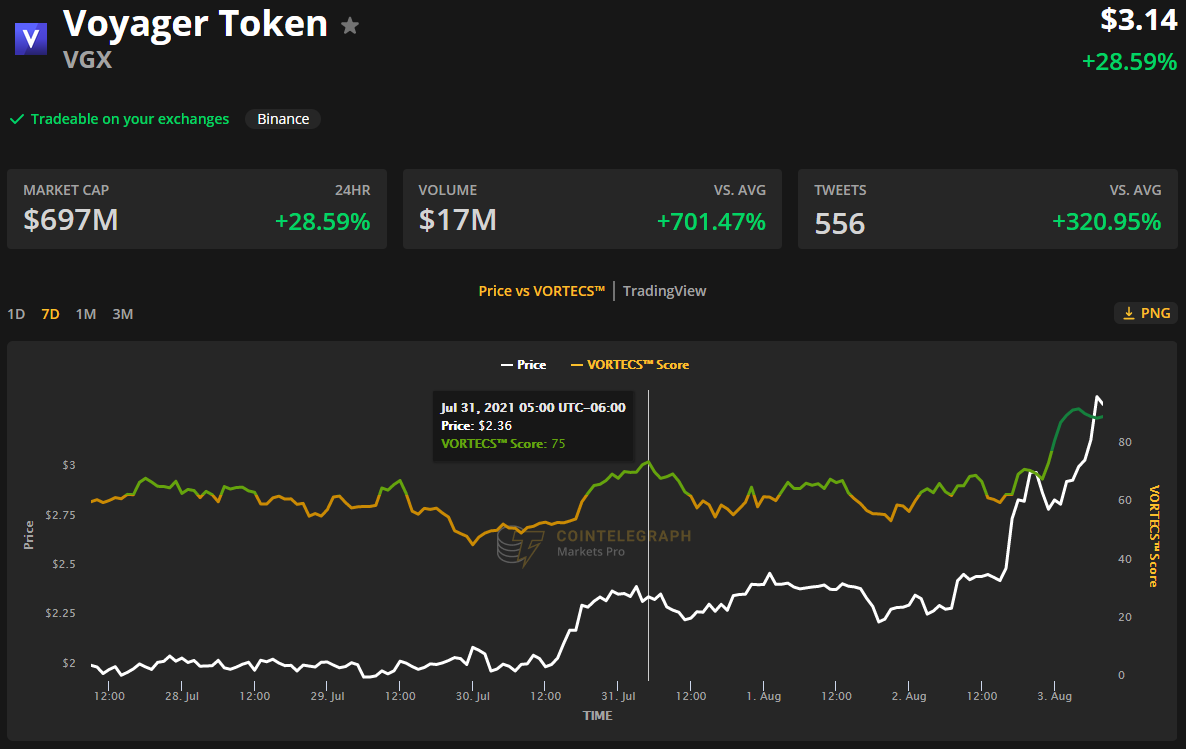
Task: Click the Binance exchange badge
Action: (x=283, y=119)
